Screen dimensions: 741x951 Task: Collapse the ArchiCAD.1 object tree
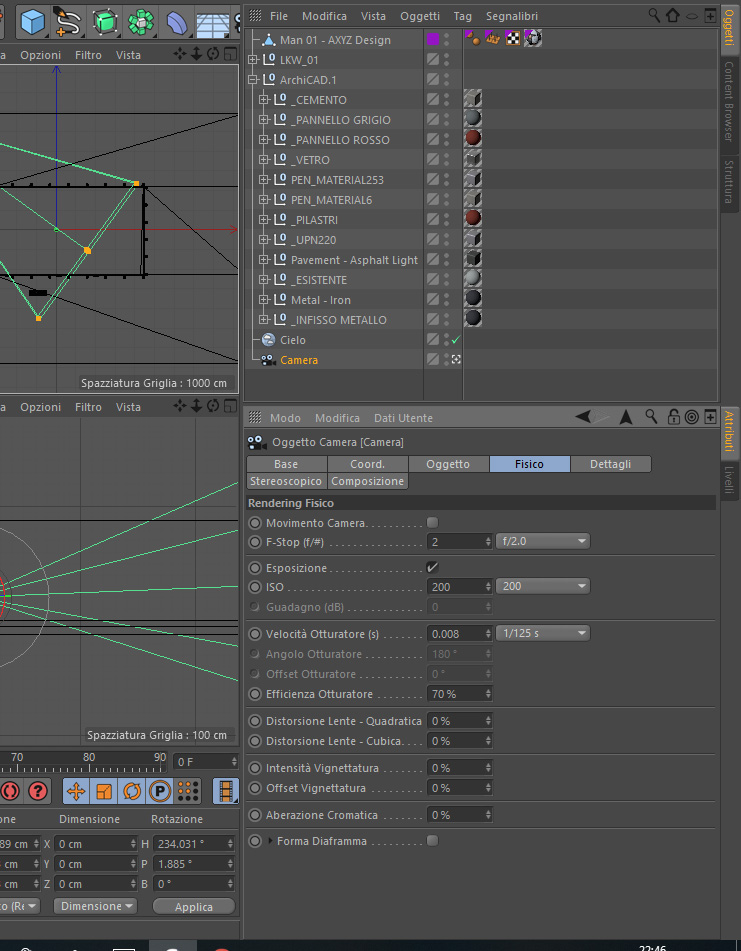pos(253,79)
